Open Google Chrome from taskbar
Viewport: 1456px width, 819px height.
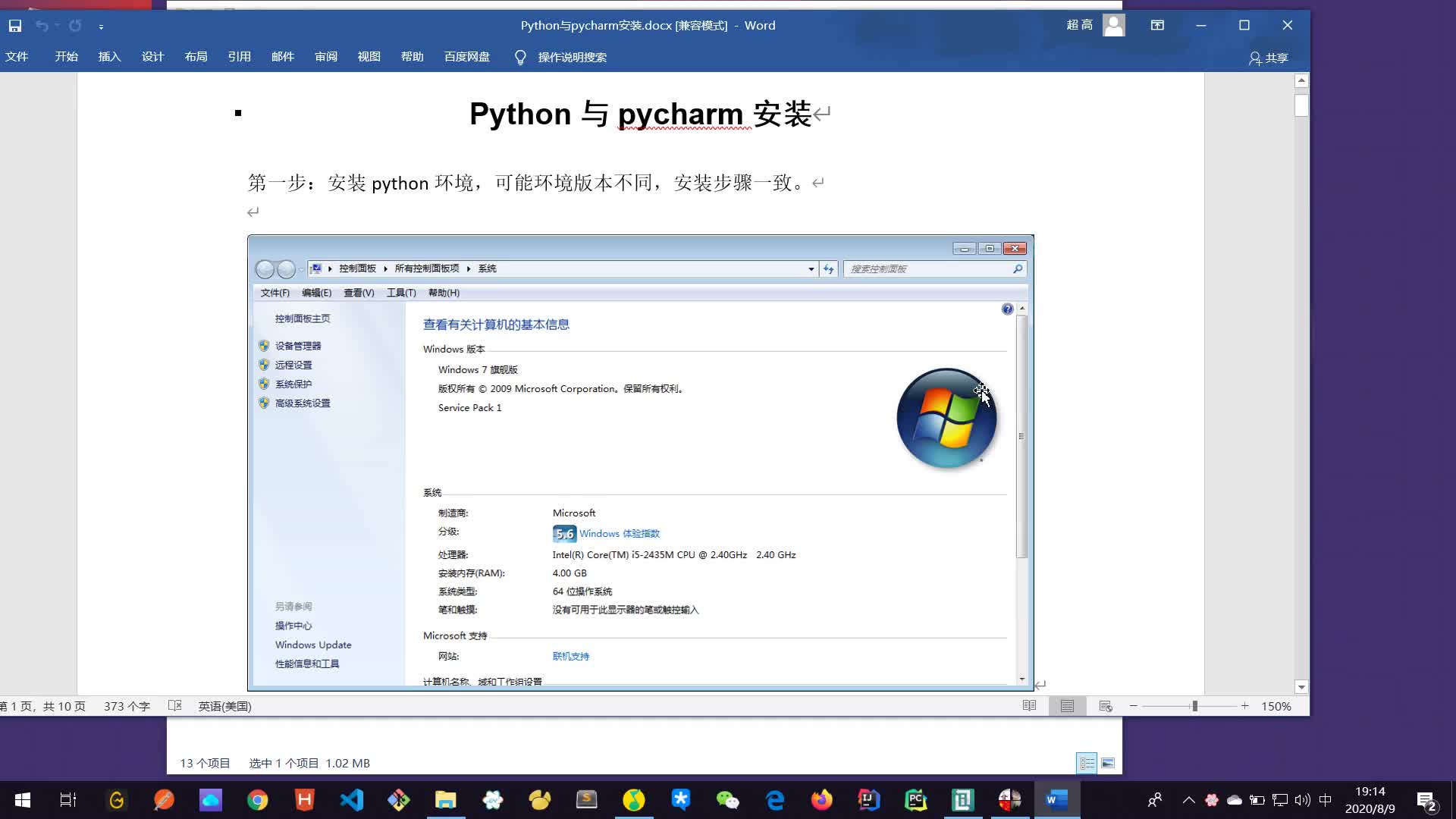point(258,800)
